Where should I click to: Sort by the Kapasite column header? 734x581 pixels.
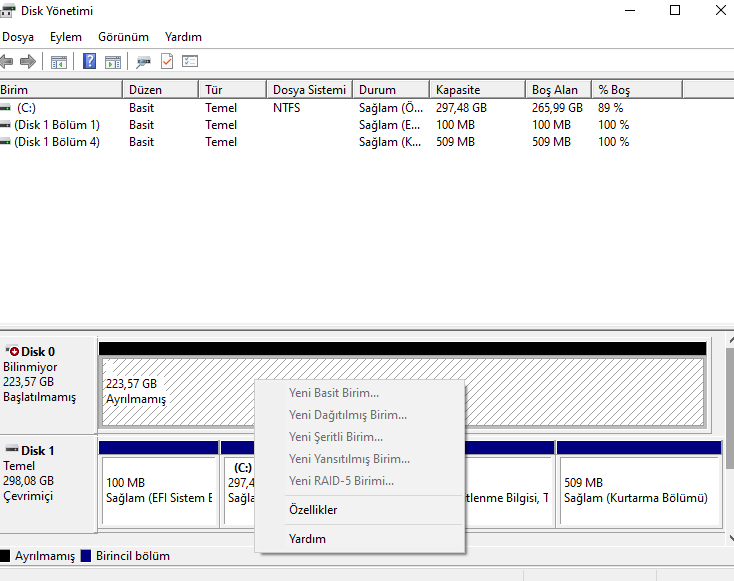pos(477,89)
